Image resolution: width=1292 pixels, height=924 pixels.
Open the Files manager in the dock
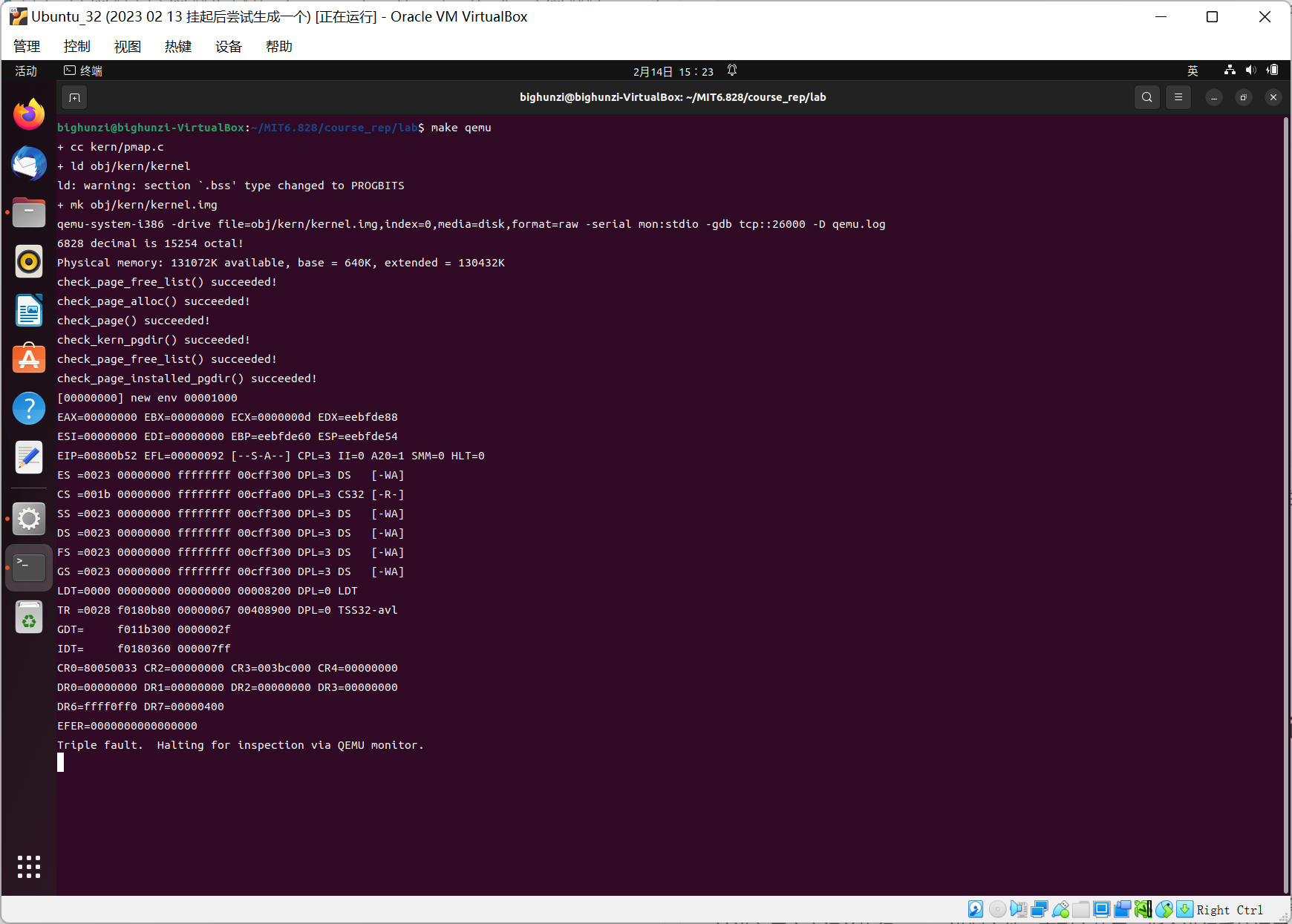29,212
